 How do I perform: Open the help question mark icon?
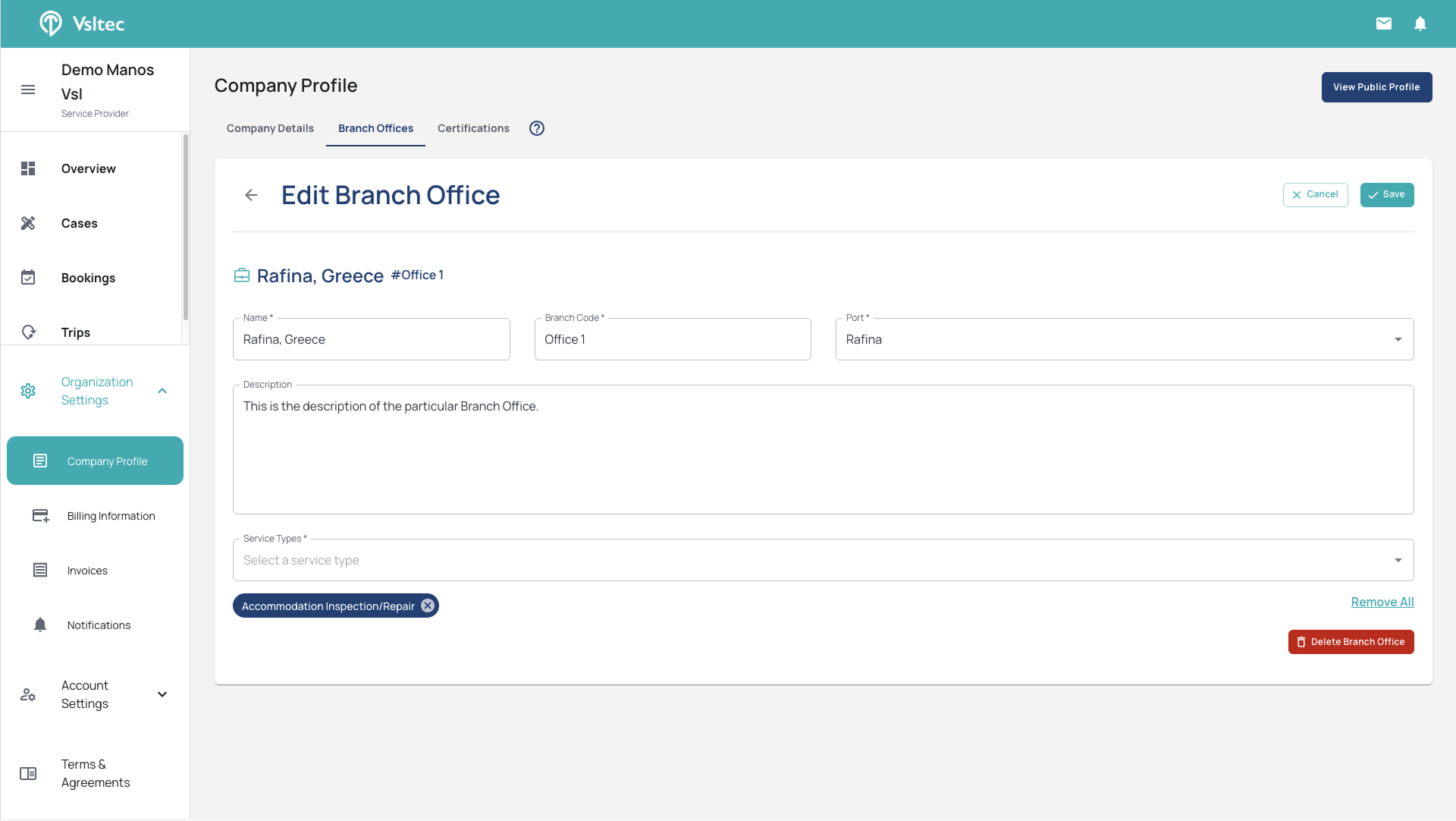tap(537, 128)
